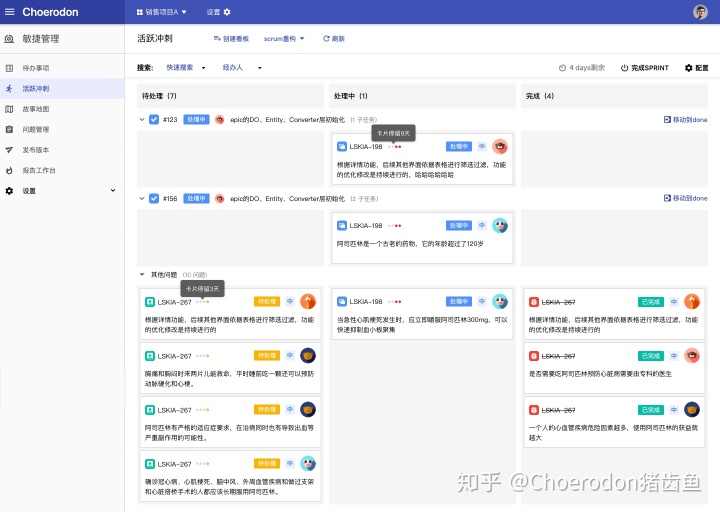
Task: Open the scrum board selector dropdown
Action: click(x=284, y=39)
